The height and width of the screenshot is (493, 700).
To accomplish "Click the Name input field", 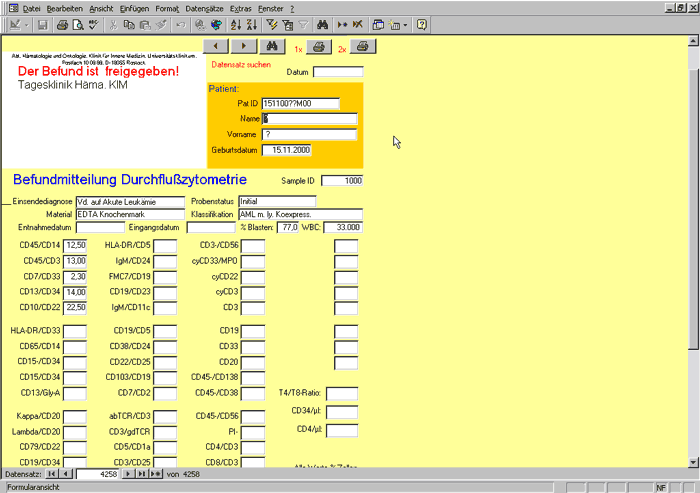I will pos(309,119).
